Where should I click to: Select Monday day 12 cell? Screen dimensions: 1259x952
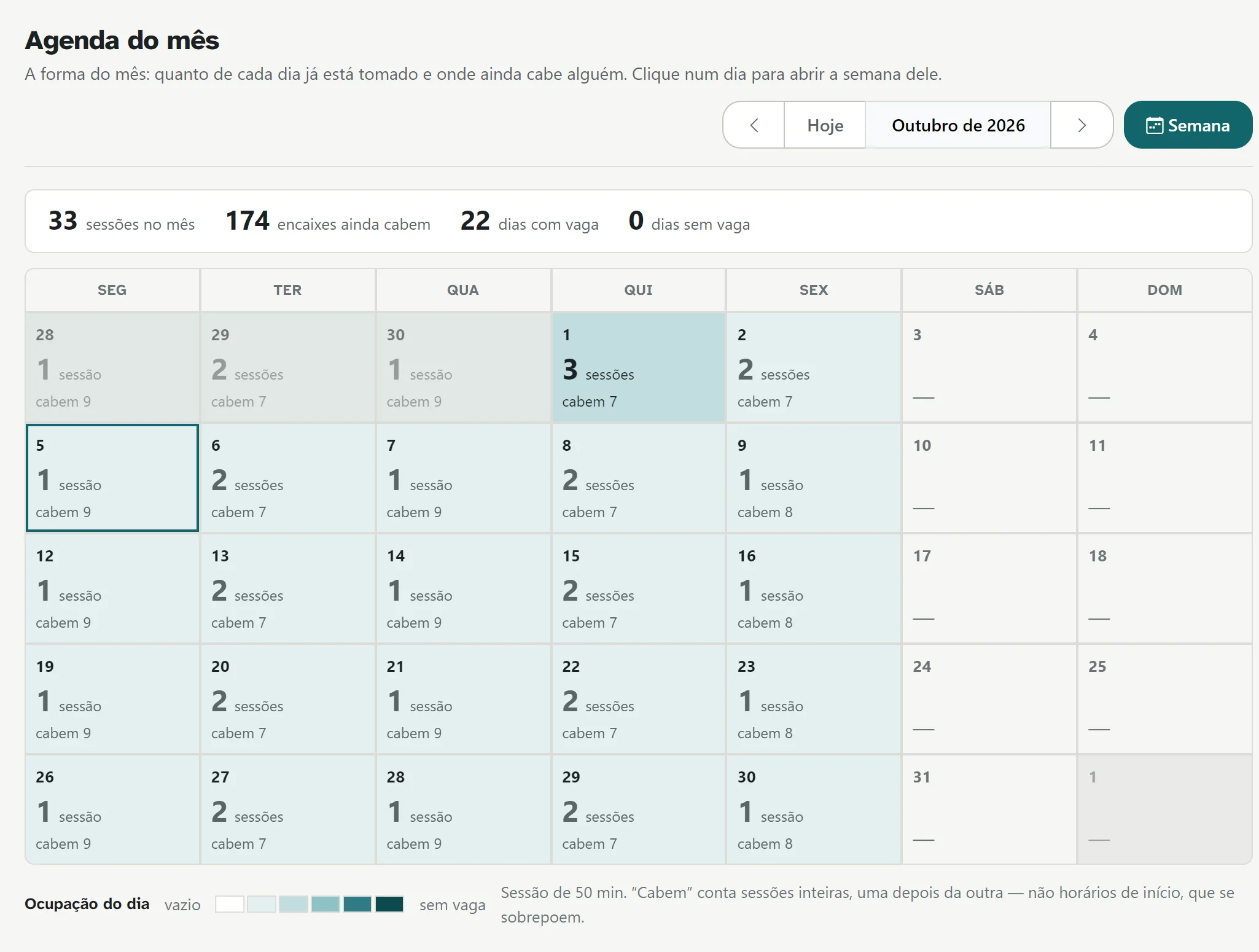[x=112, y=588]
